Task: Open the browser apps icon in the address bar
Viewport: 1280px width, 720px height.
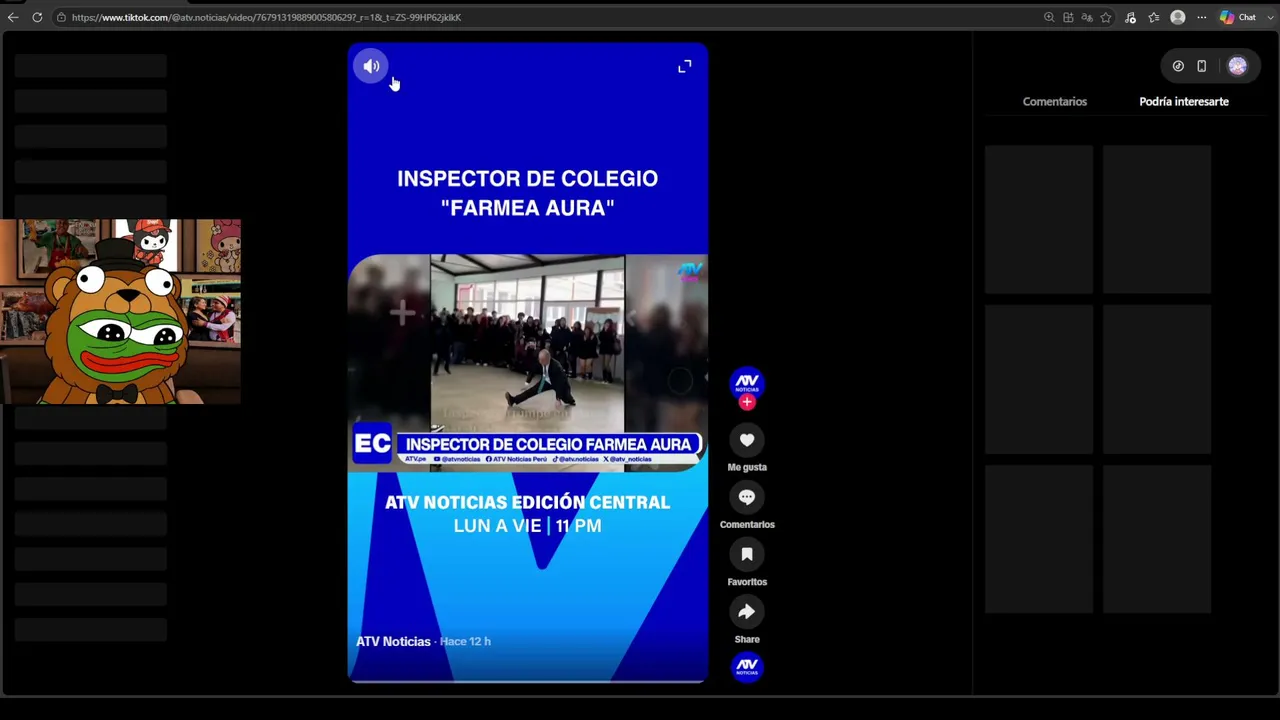Action: [x=1068, y=17]
